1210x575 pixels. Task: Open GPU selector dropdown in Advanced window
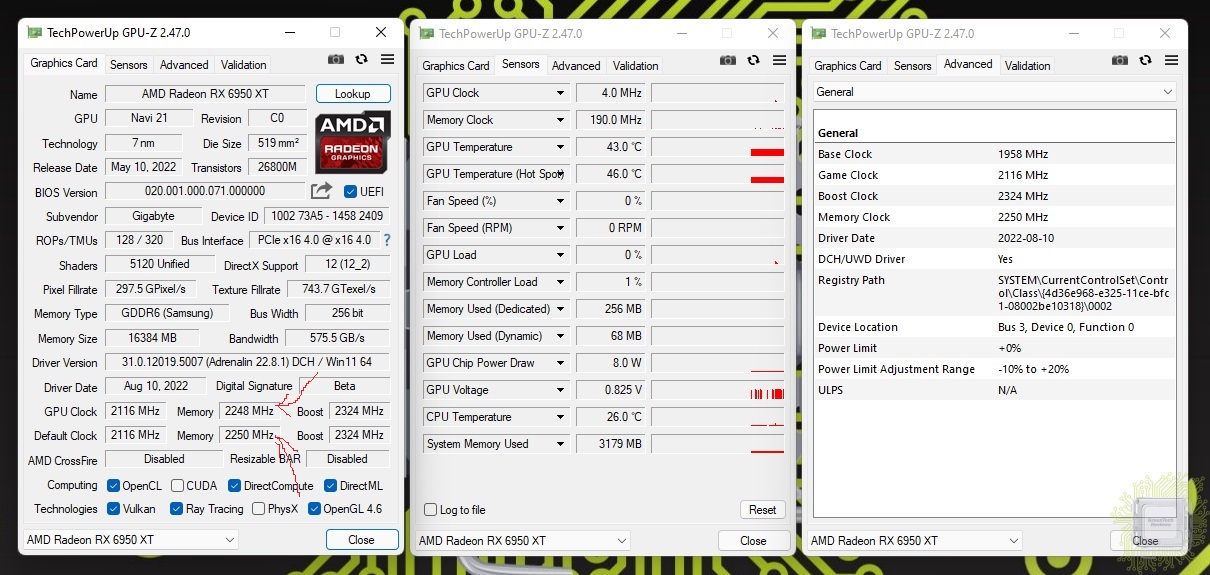[x=915, y=541]
